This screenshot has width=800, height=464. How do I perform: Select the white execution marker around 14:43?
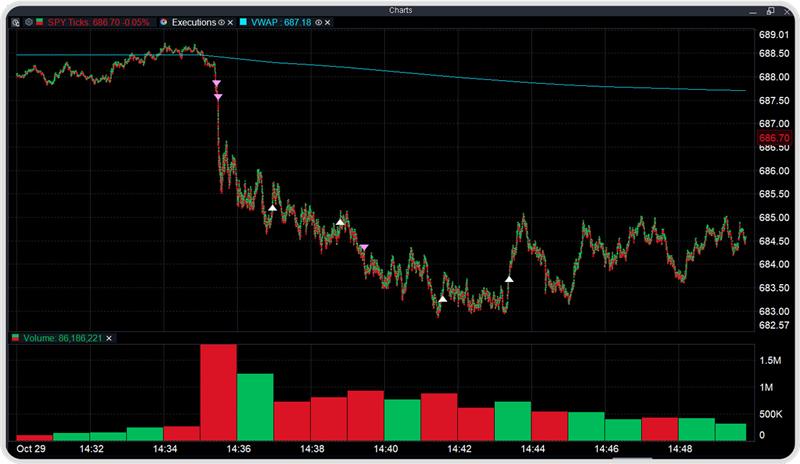coord(443,297)
